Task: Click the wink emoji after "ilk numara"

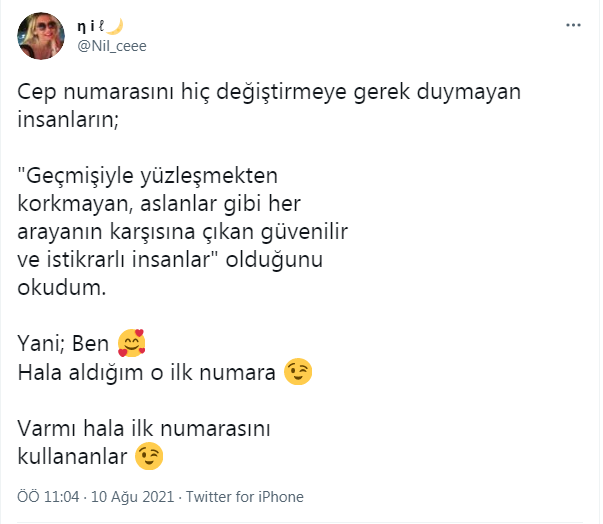Action: coord(298,372)
